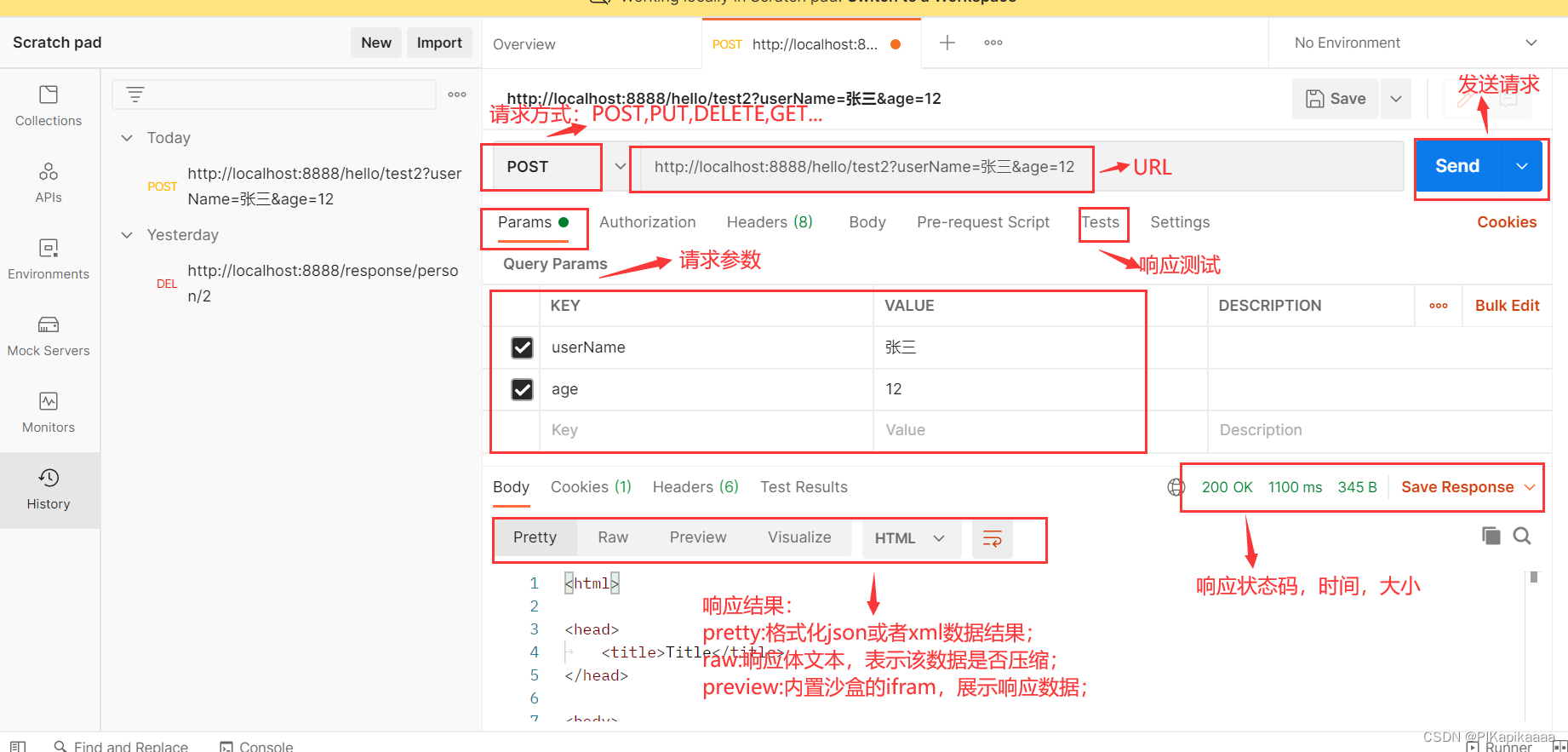The image size is (1568, 752).
Task: Open the Monitors sidebar panel
Action: tap(49, 413)
